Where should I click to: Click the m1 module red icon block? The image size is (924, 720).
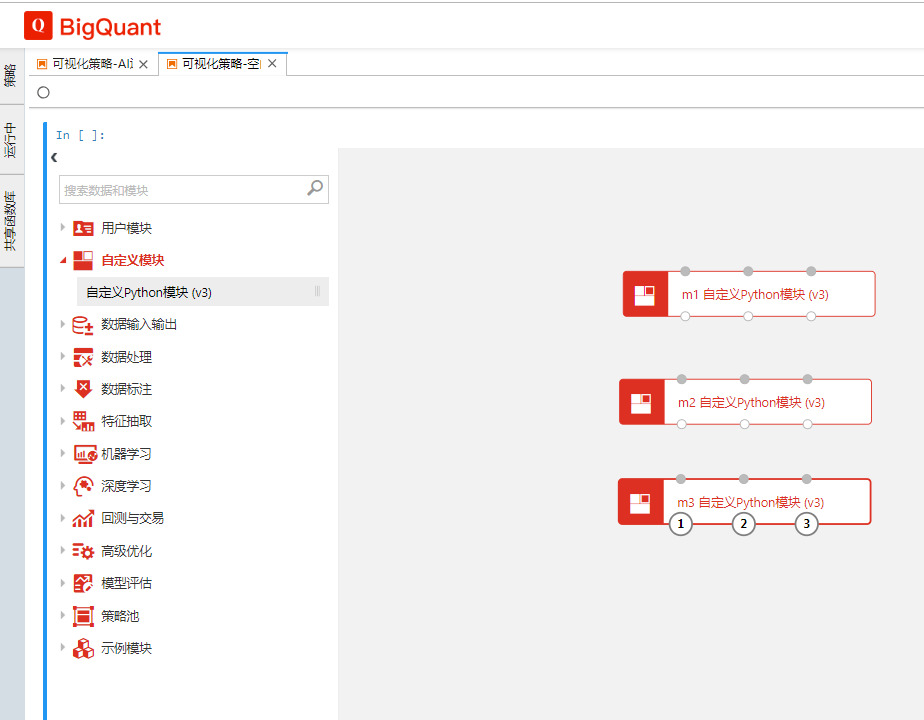click(645, 294)
